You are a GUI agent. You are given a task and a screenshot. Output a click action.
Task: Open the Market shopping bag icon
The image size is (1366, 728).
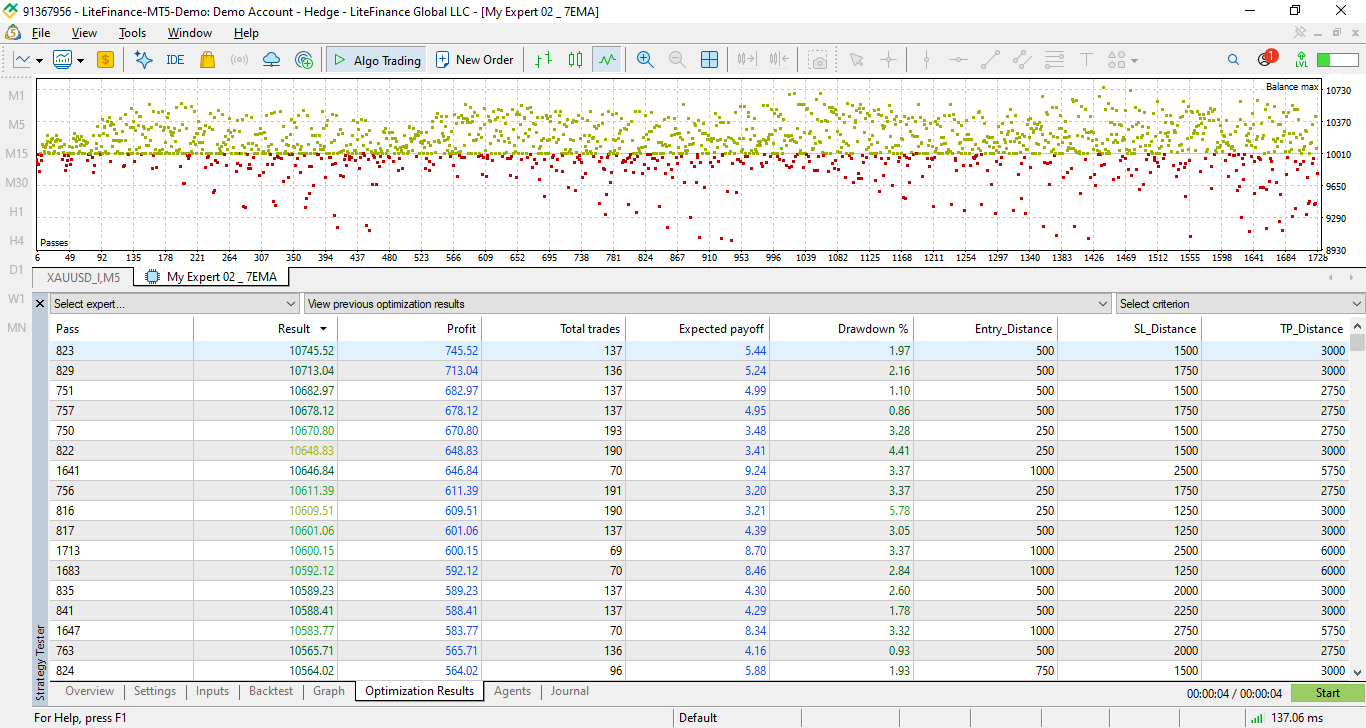[x=207, y=60]
